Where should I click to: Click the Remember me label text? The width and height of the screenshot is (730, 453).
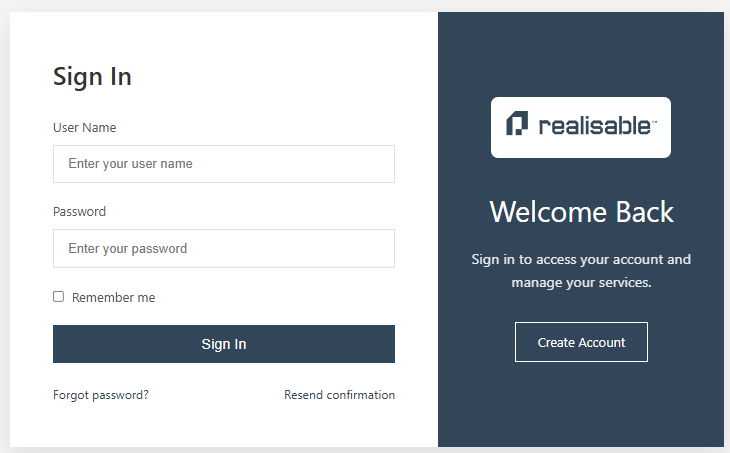pyautogui.click(x=113, y=298)
